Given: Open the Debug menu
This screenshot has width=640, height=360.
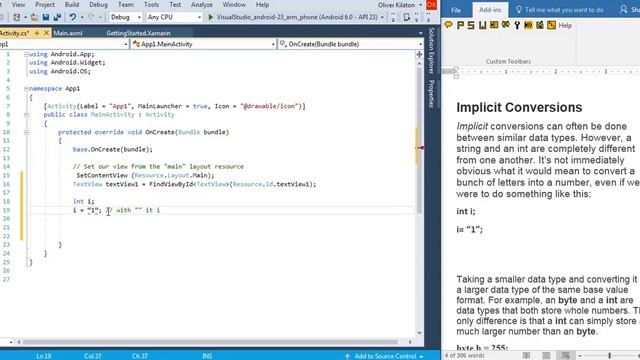Looking at the screenshot, I should [x=98, y=5].
